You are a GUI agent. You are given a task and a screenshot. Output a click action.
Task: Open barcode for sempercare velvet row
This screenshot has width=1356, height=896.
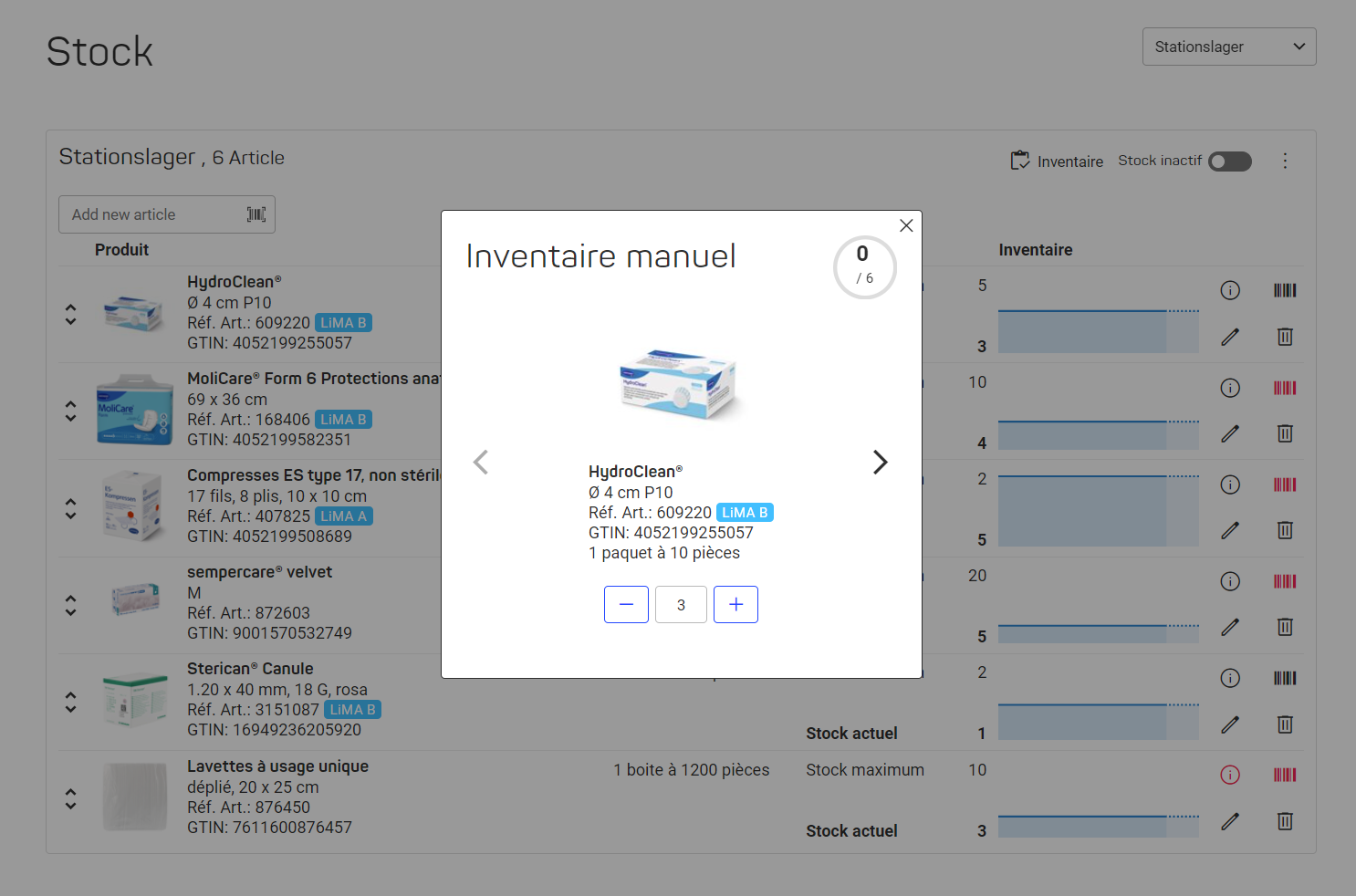click(x=1285, y=581)
